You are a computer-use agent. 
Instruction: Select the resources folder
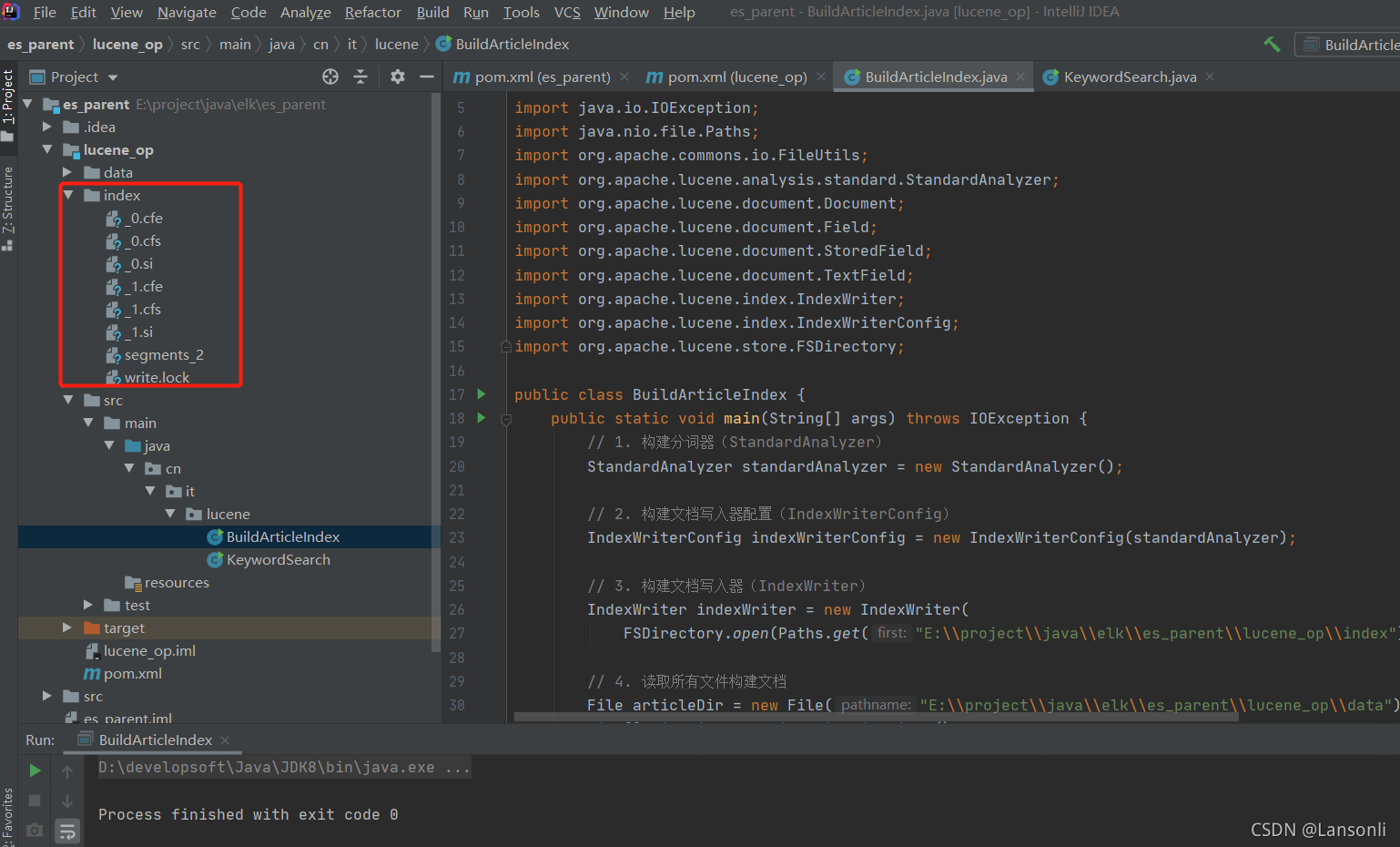[167, 582]
